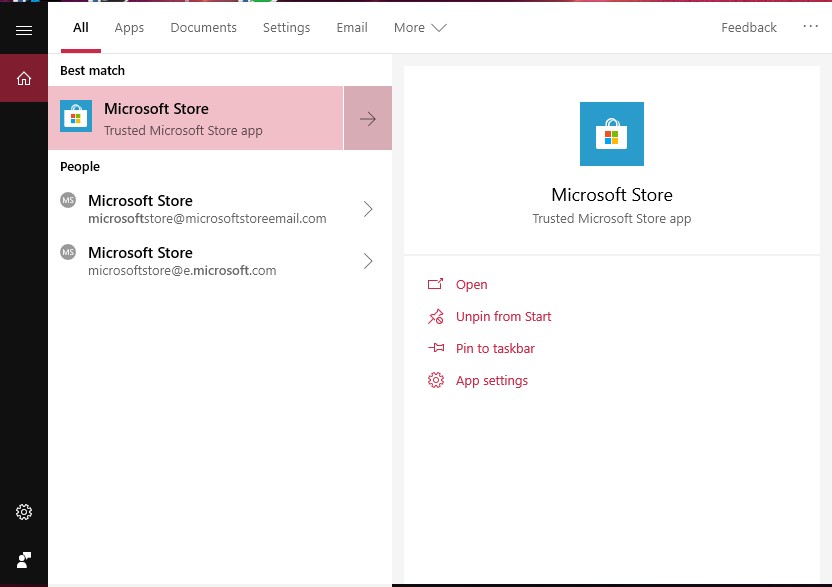Expand the microsoftstoreemail.com contact chevron

coord(368,209)
